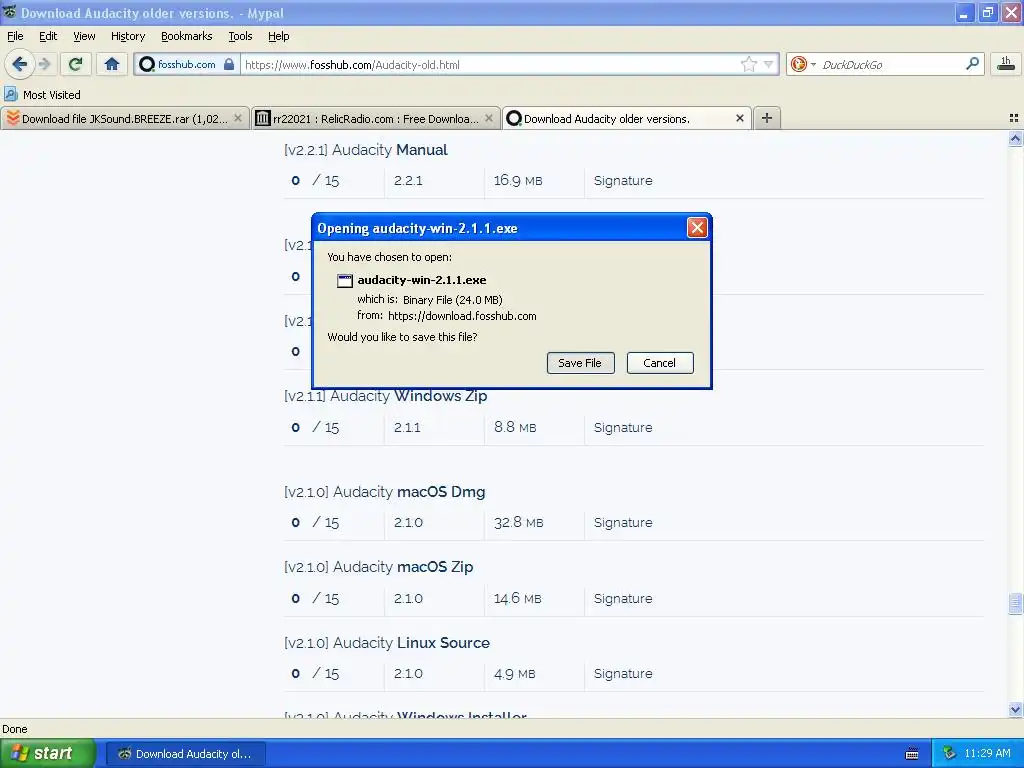The width and height of the screenshot is (1024, 768).
Task: Open the DuckDuckGo search engine selector
Action: pyautogui.click(x=803, y=64)
